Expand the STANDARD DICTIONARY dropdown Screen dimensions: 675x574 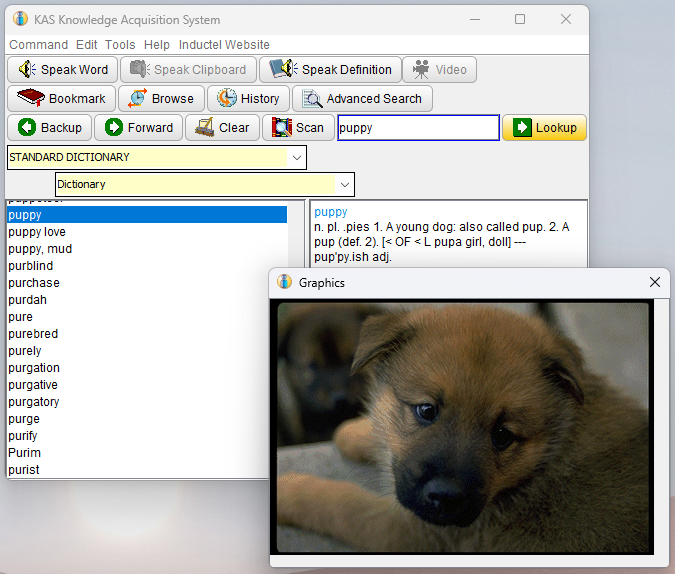point(297,158)
